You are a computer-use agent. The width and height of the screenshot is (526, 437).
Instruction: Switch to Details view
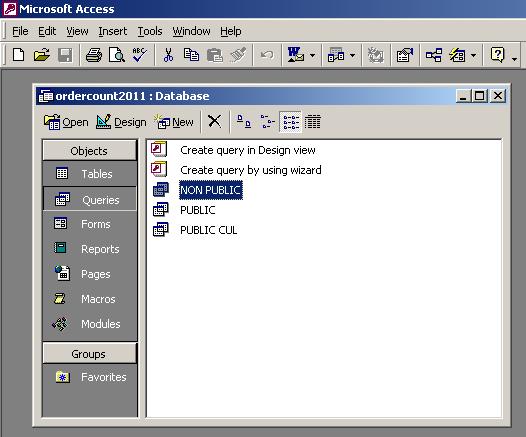tap(313, 121)
